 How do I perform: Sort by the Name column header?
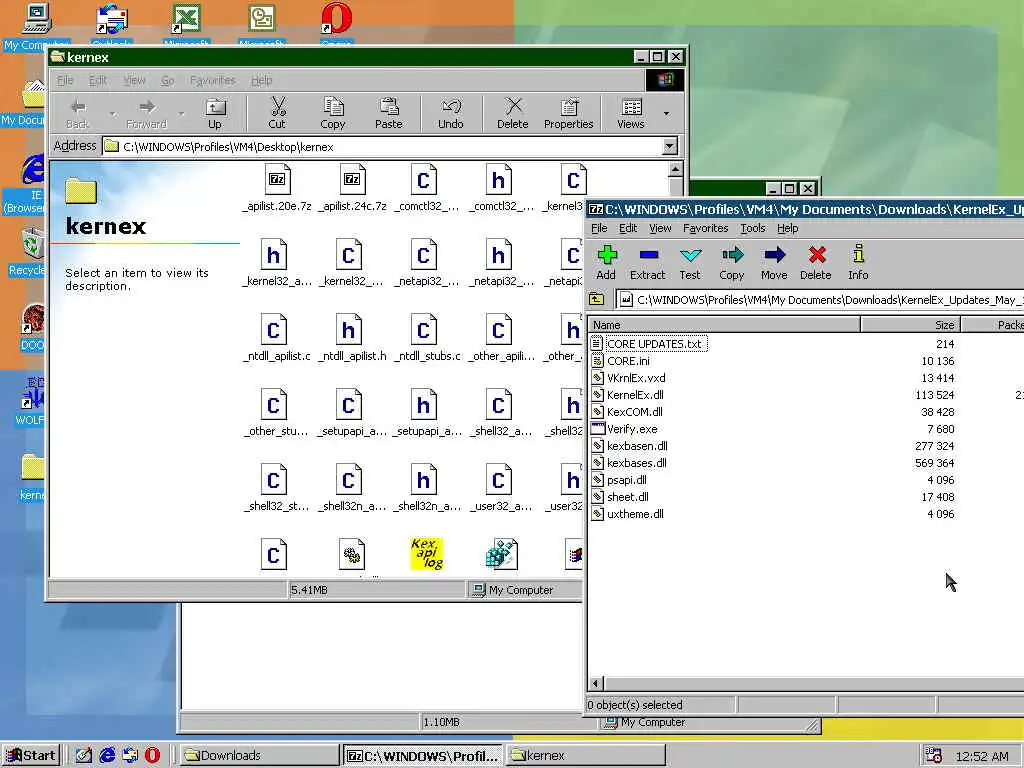point(724,325)
